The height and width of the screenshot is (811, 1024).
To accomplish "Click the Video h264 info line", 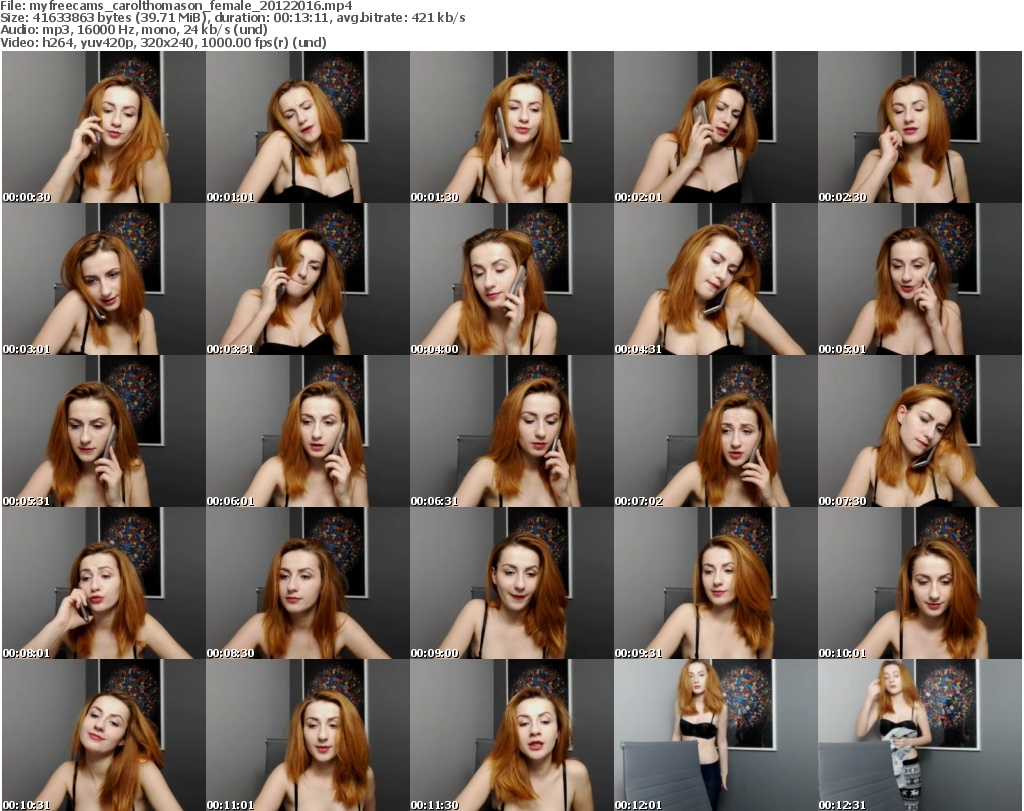I will (x=165, y=42).
